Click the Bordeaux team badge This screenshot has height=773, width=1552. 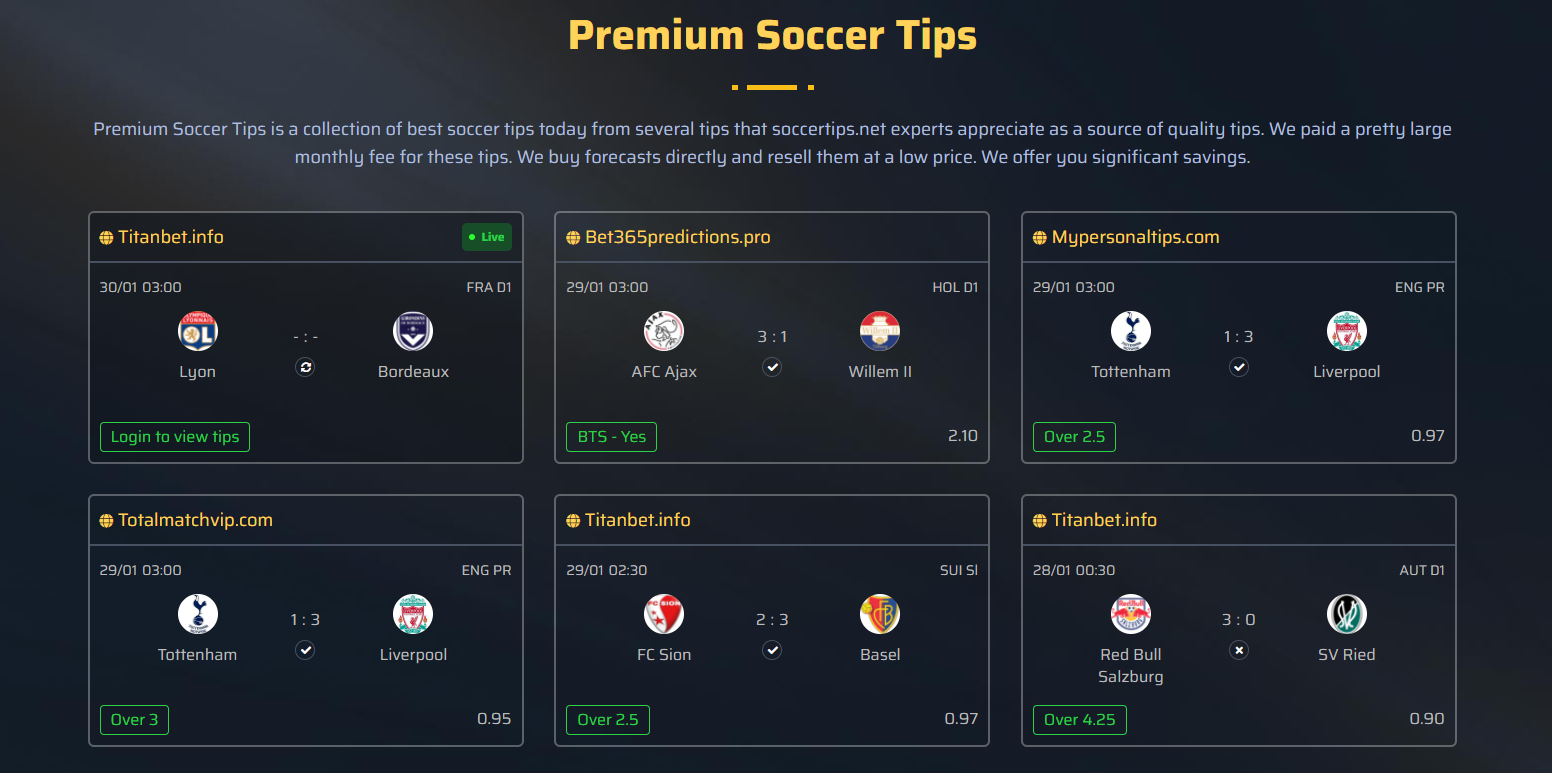(413, 330)
